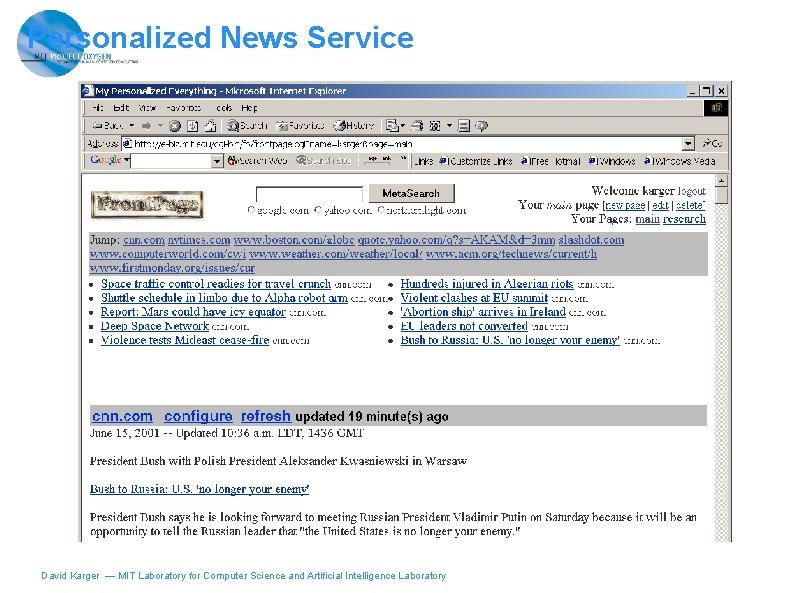This screenshot has height=593, width=791.
Task: Click the Google toolbar Search Site button
Action: tap(323, 160)
